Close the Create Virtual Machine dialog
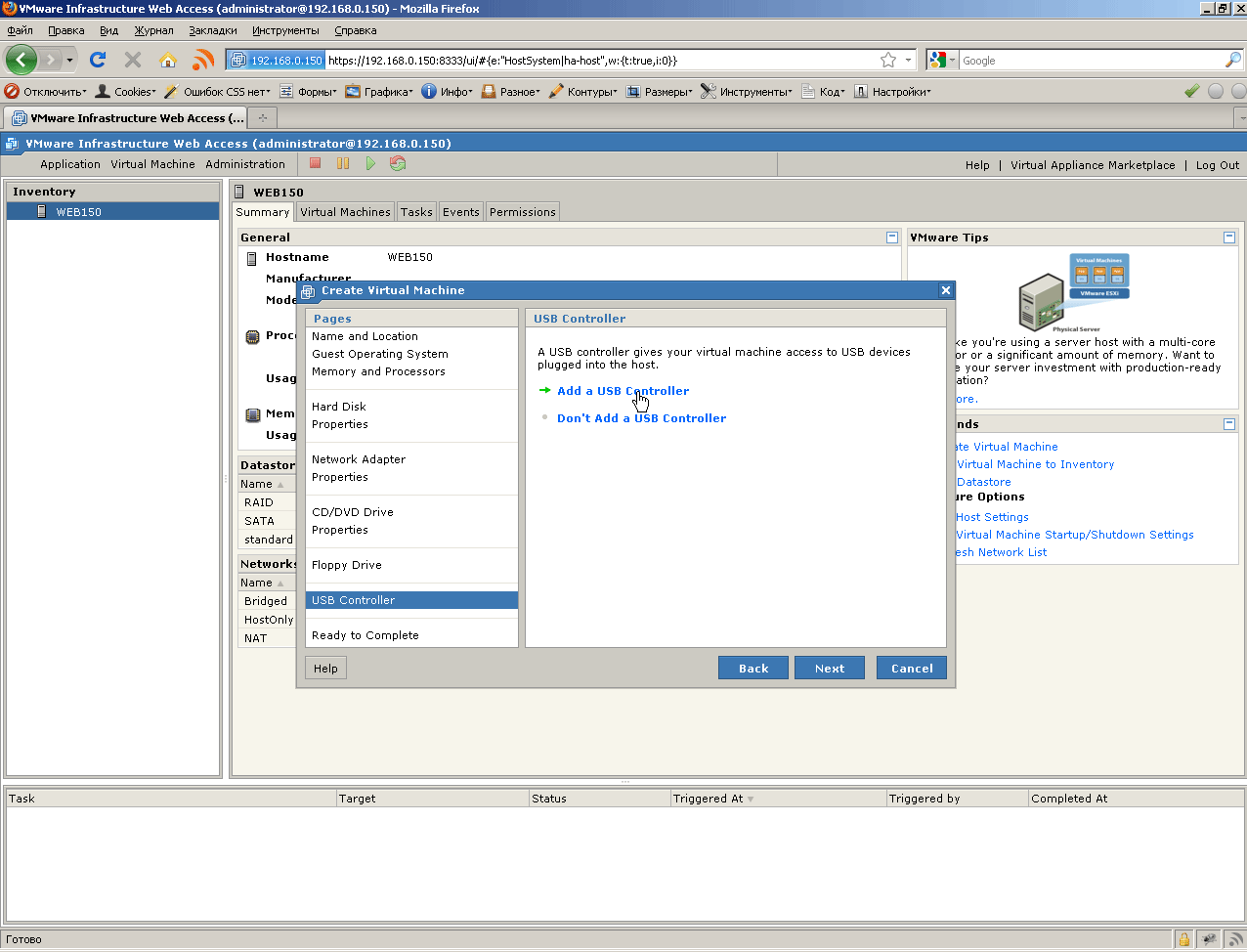The image size is (1247, 952). [945, 290]
